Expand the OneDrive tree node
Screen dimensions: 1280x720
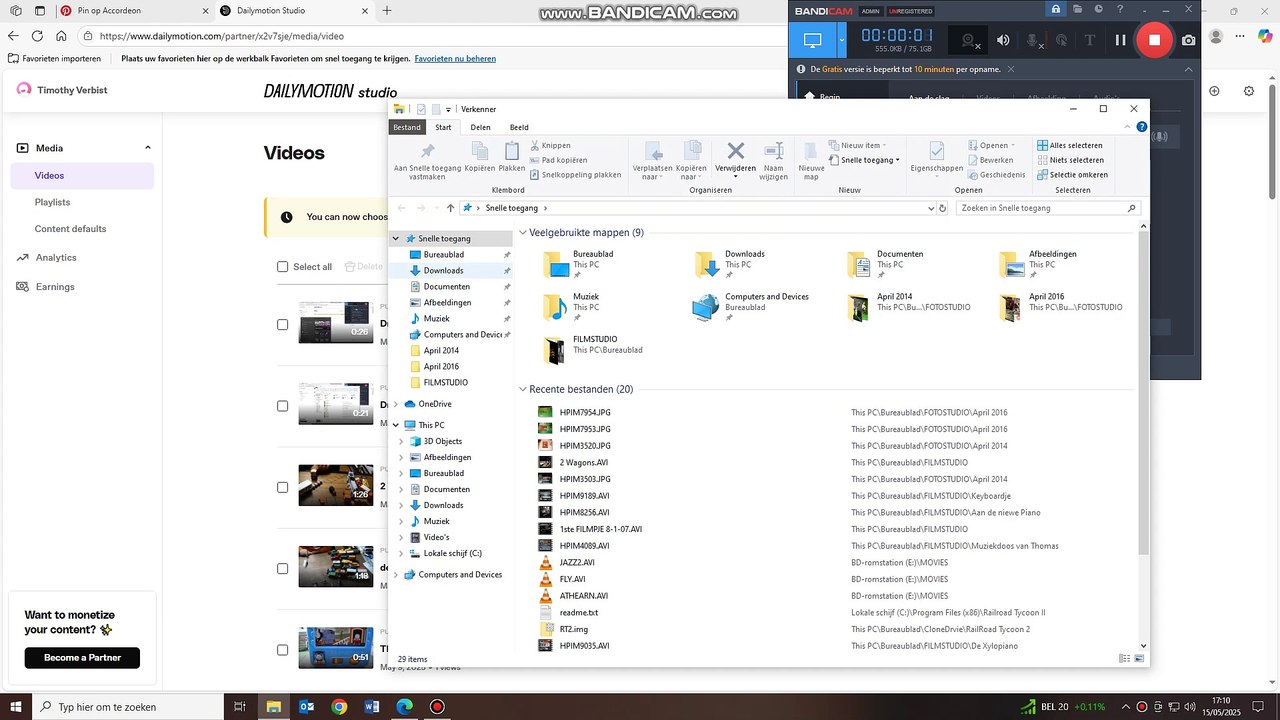coord(396,404)
